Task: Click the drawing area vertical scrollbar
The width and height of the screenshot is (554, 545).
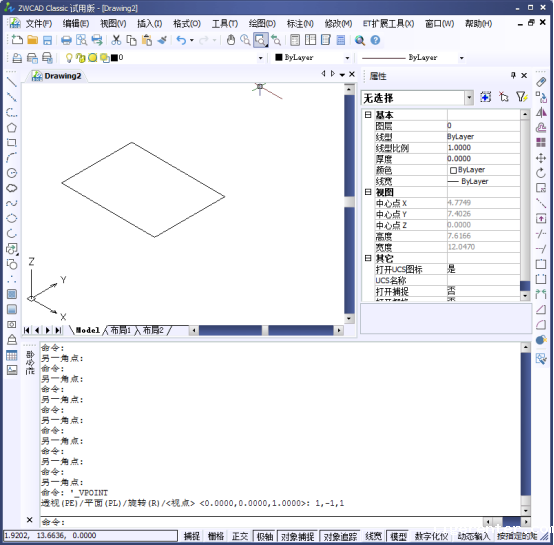Action: 349,203
